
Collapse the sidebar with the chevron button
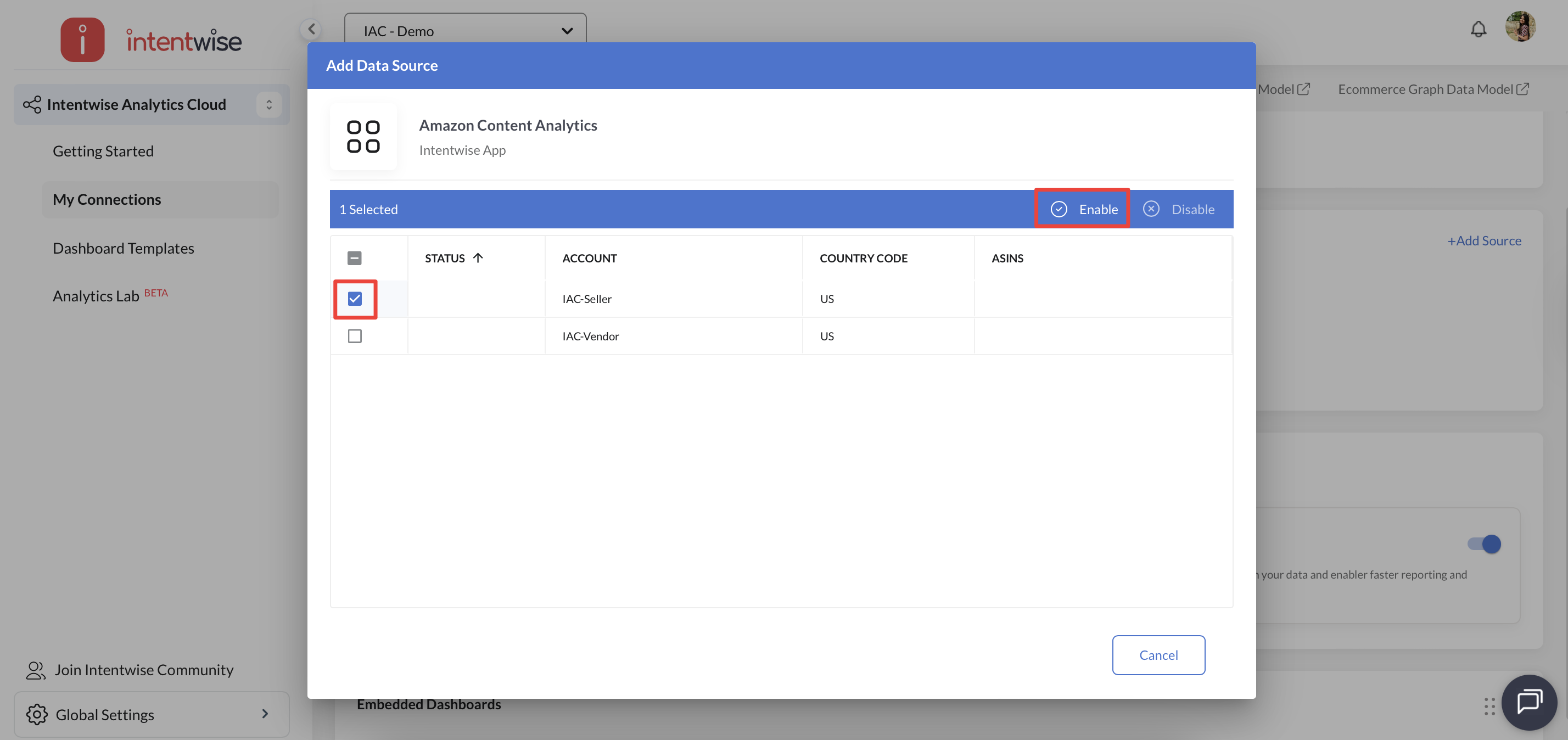[311, 29]
